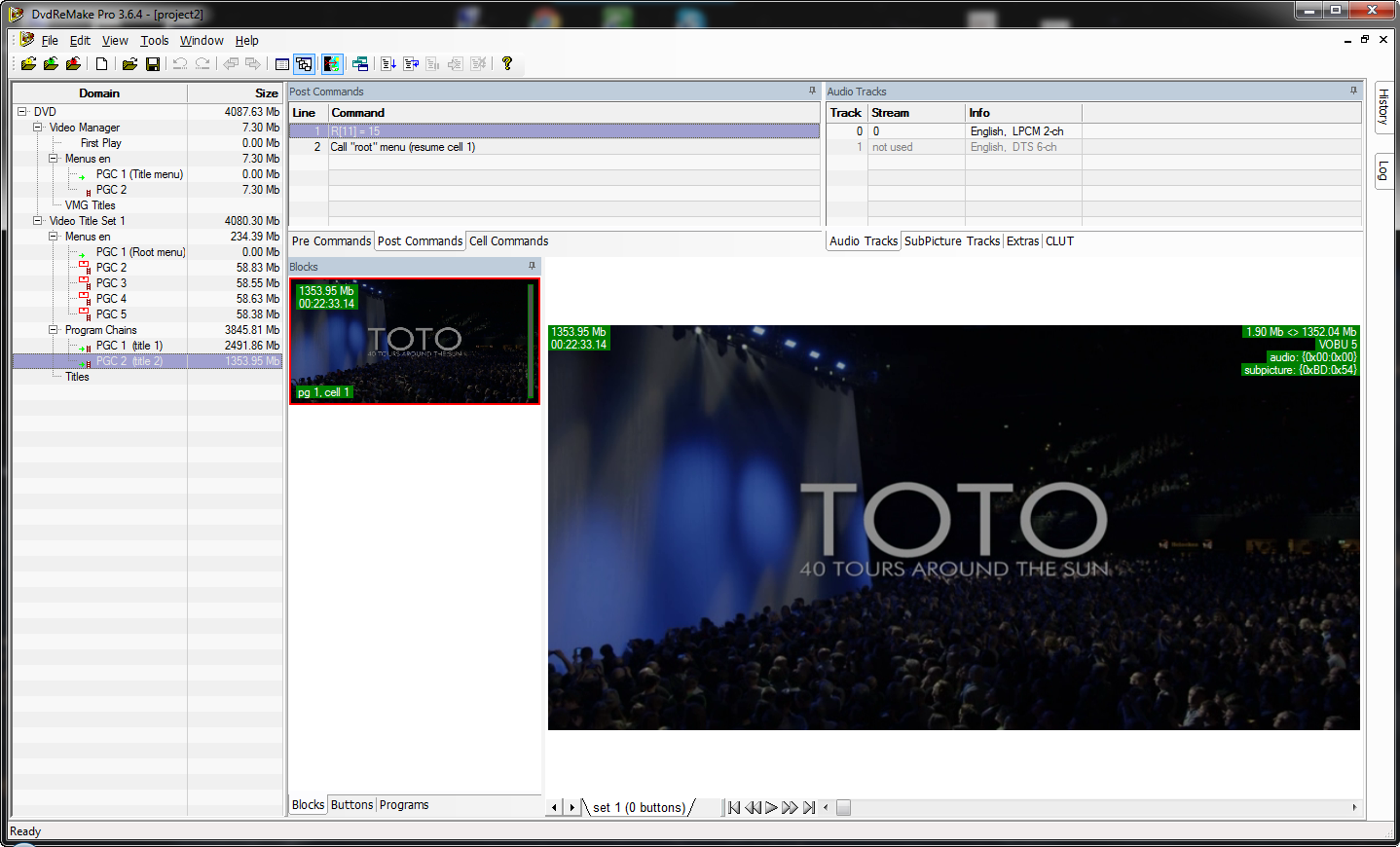Screen dimensions: 1400x847
Task: Select the pg 1, cell 1 block thumbnail
Action: point(414,341)
